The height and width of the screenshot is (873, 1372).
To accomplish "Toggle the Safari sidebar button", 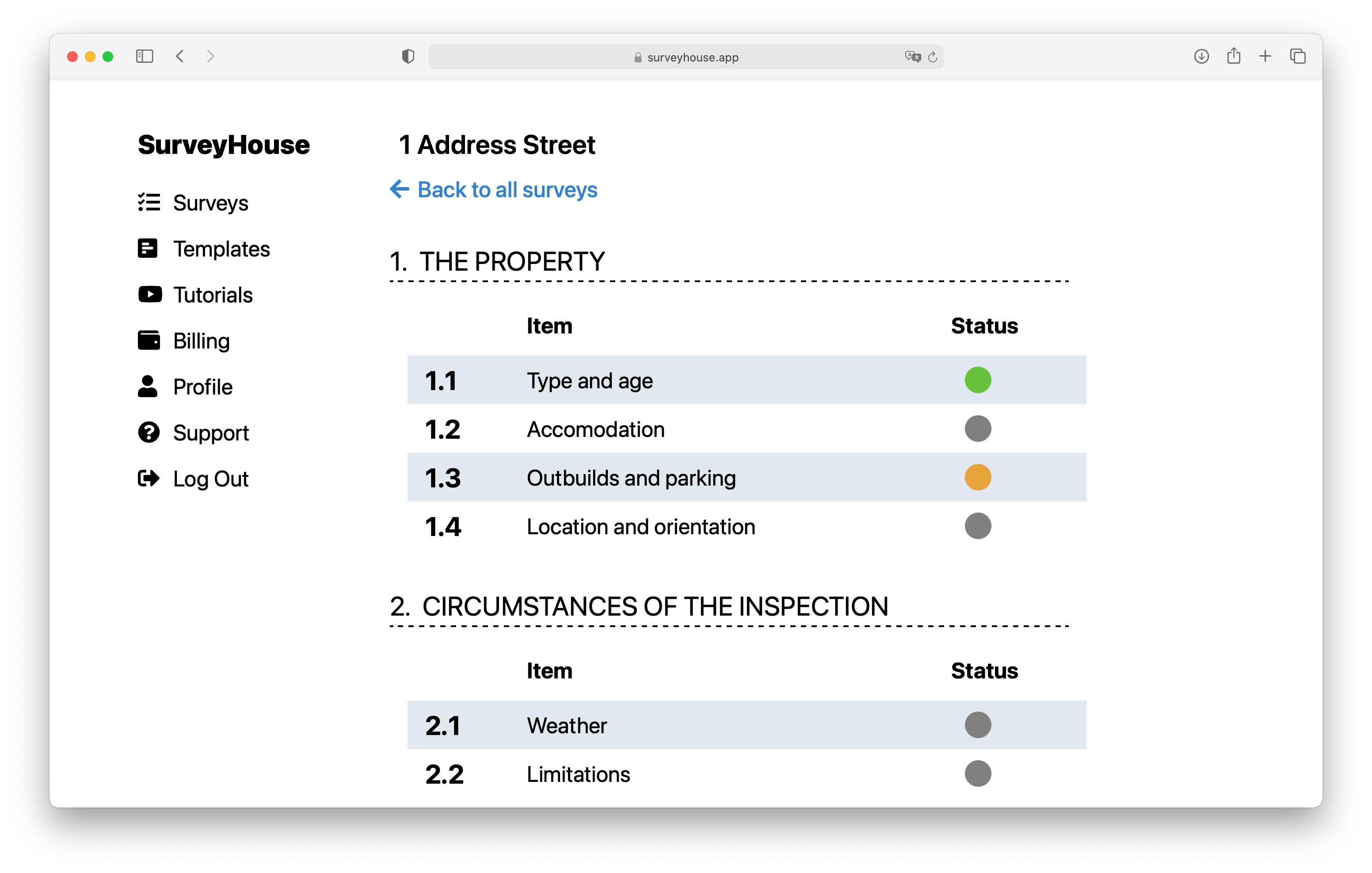I will point(145,56).
